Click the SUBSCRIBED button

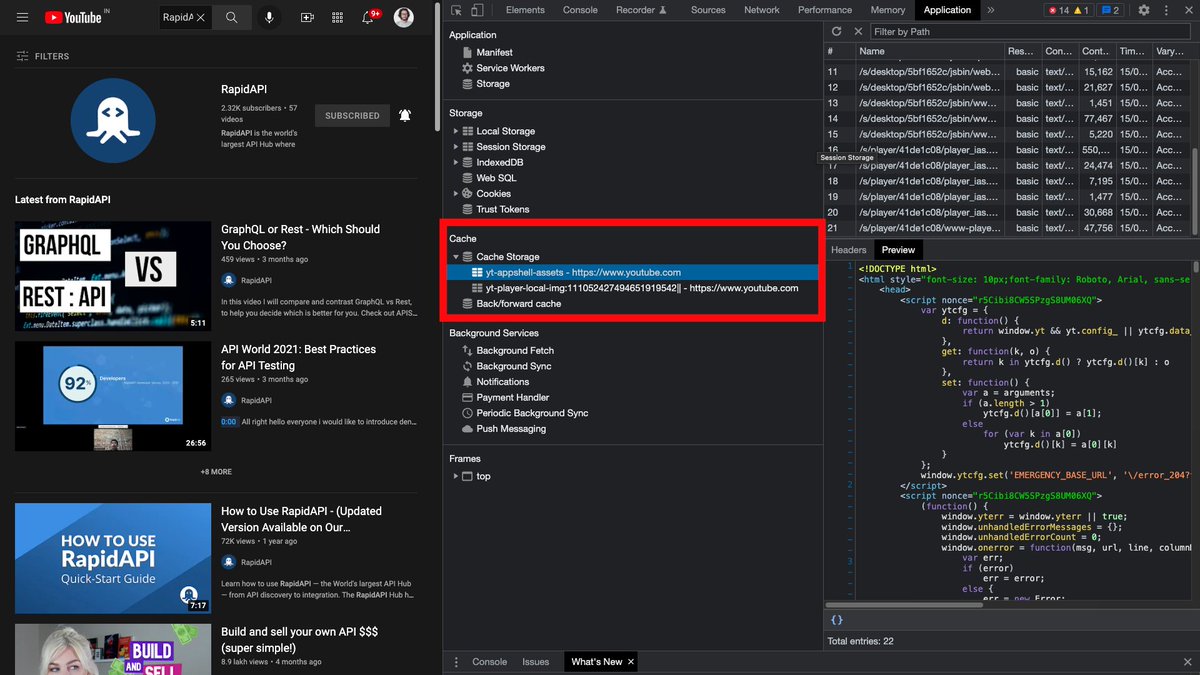point(352,116)
